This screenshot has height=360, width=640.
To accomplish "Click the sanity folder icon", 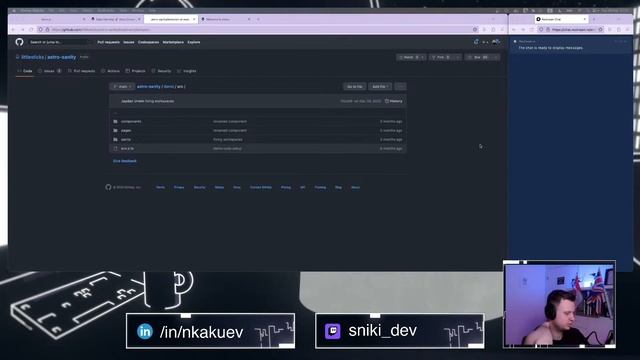I will click(x=116, y=140).
